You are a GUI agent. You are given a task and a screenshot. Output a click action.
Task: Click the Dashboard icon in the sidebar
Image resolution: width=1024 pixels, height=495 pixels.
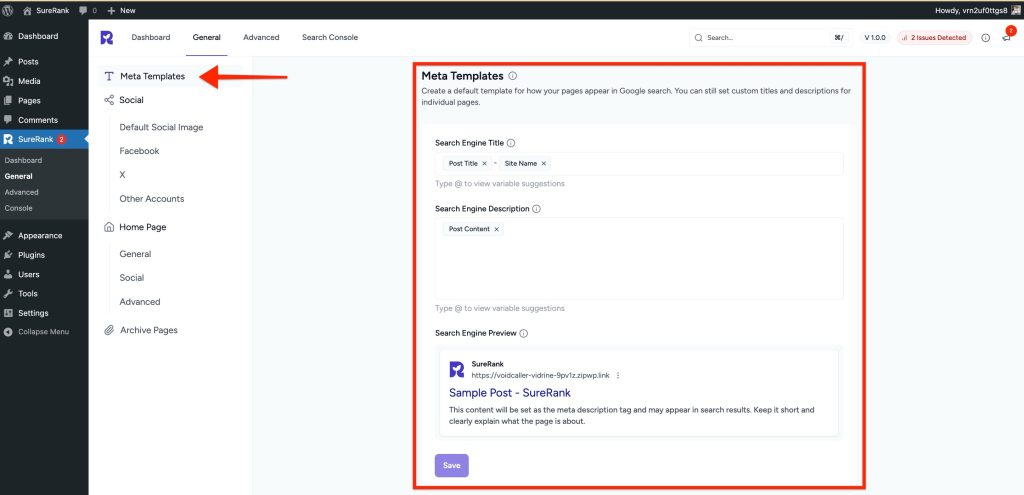point(8,37)
